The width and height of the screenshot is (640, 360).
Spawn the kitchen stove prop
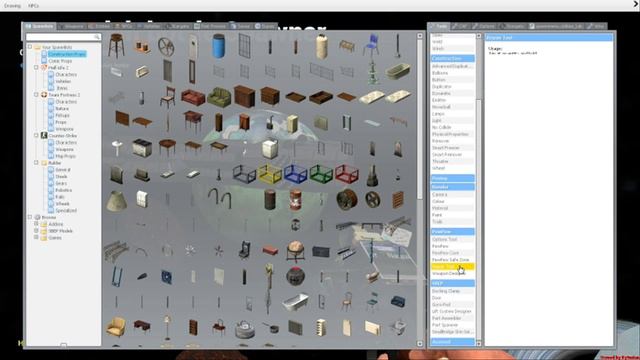point(142,148)
